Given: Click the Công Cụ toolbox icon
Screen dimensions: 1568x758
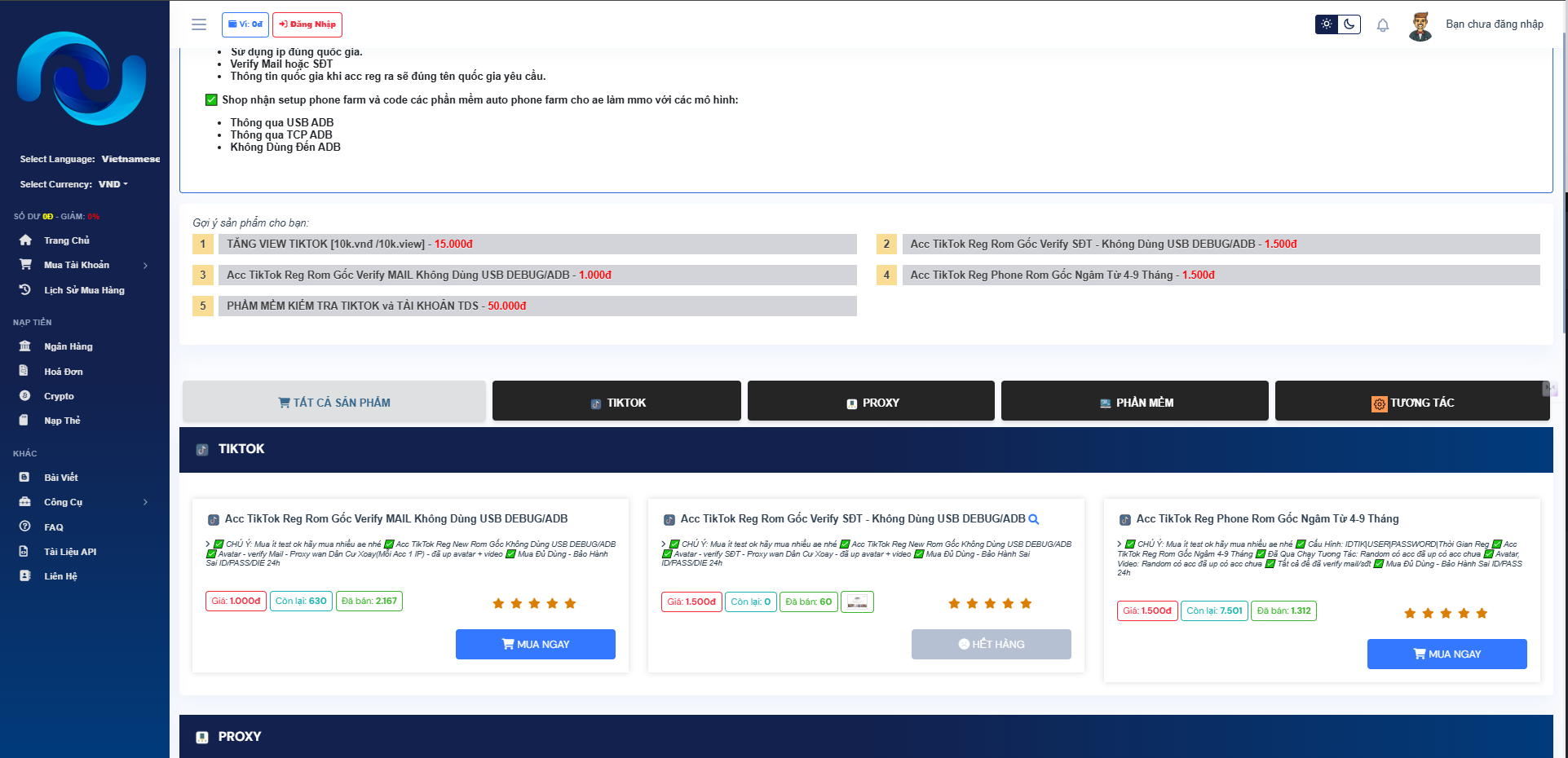Looking at the screenshot, I should click(25, 502).
